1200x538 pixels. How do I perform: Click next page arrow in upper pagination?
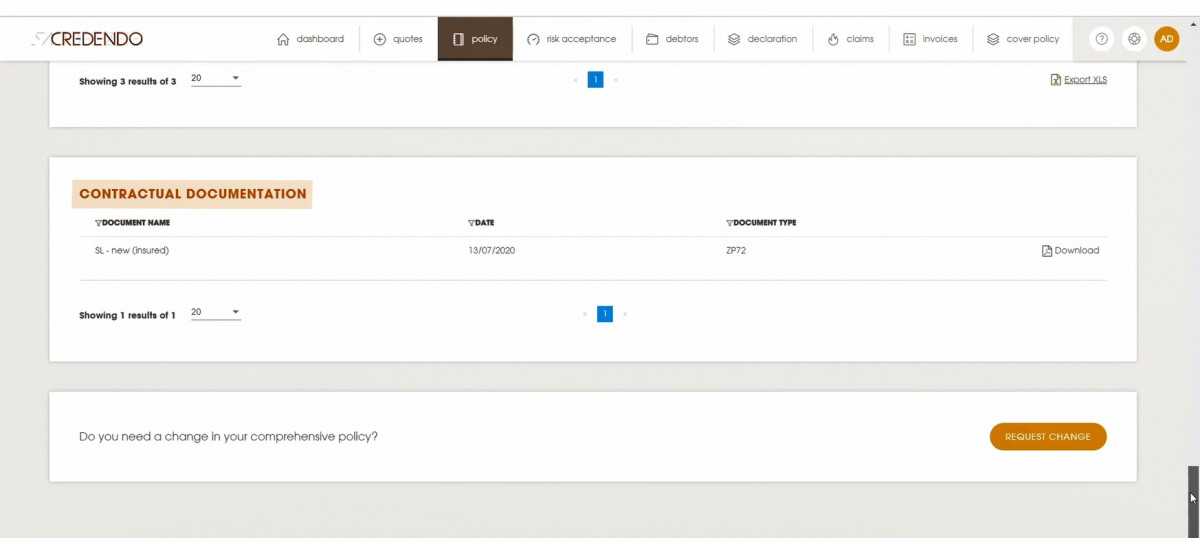tap(616, 79)
